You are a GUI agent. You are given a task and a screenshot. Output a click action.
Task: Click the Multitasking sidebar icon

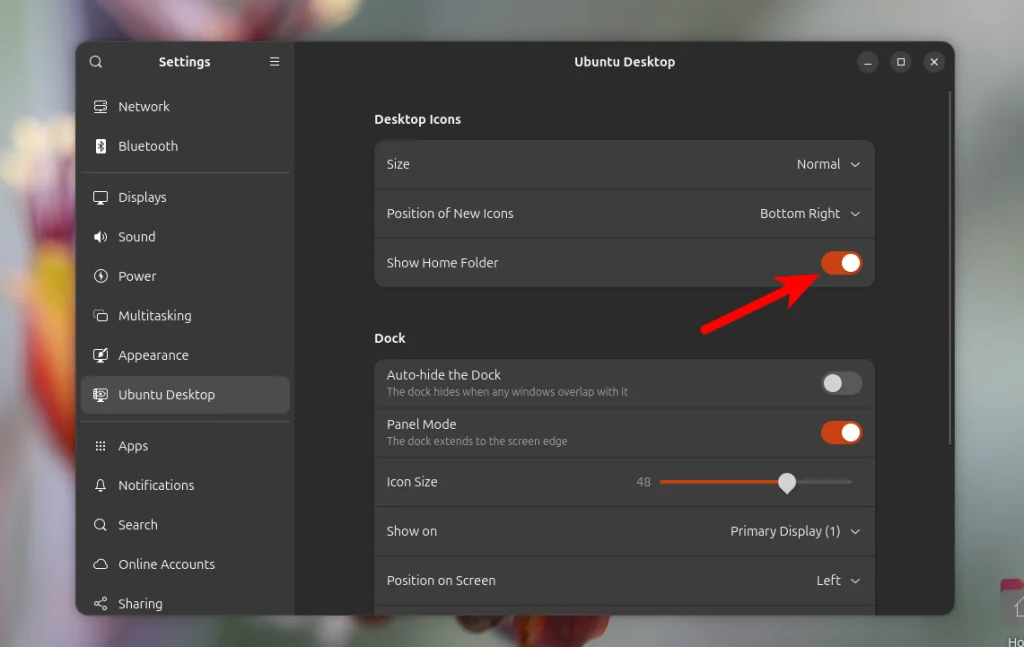click(x=100, y=315)
